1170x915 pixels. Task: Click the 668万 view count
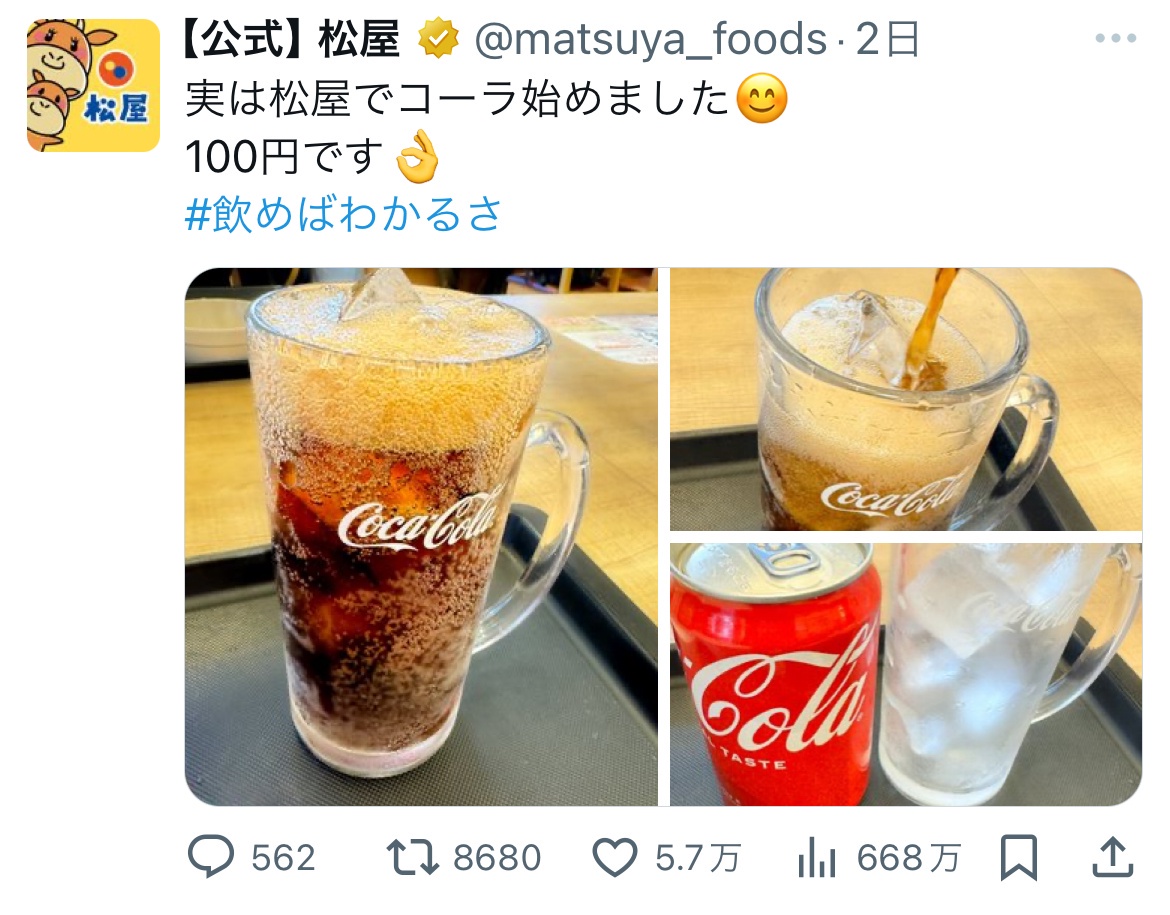tap(908, 858)
